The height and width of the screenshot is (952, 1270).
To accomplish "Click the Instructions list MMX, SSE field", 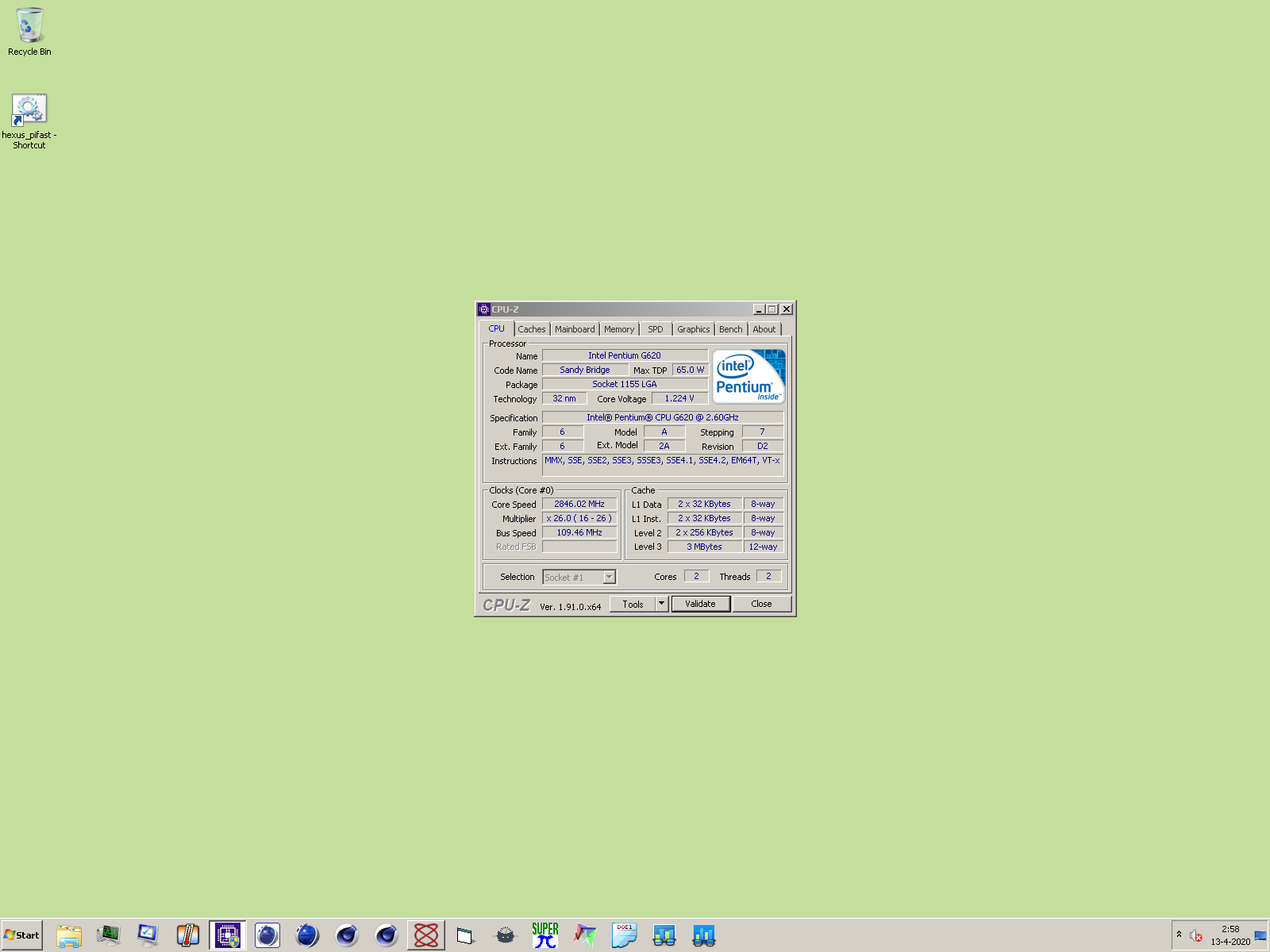I will tap(663, 465).
